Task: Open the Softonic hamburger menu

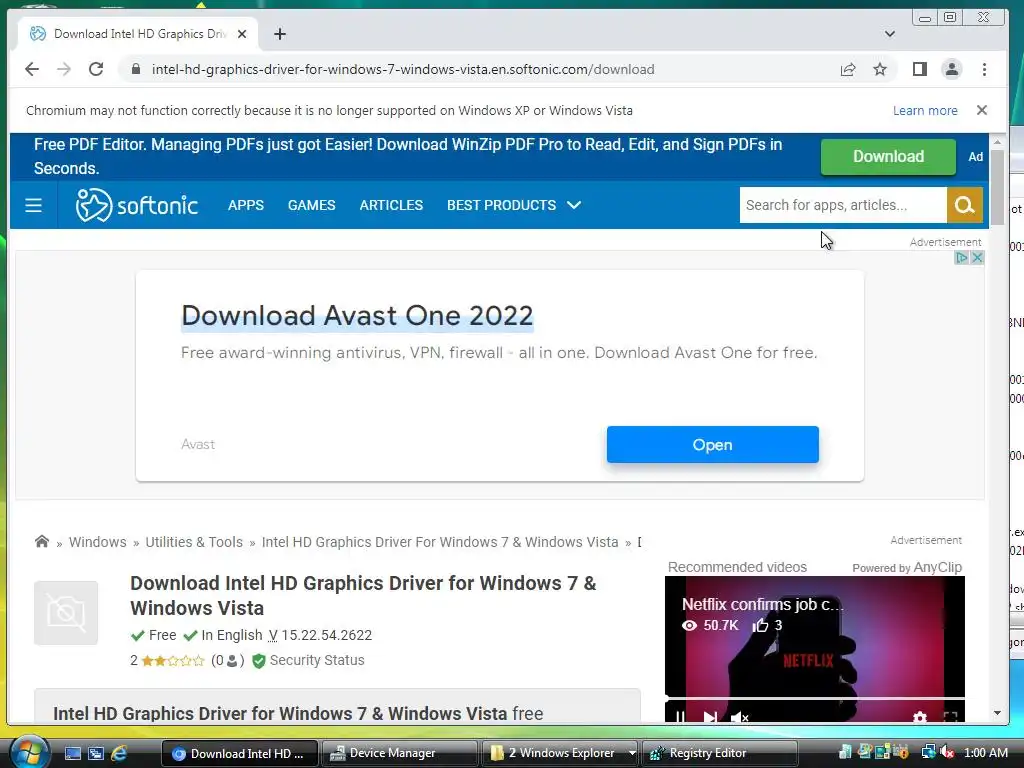Action: (x=33, y=205)
